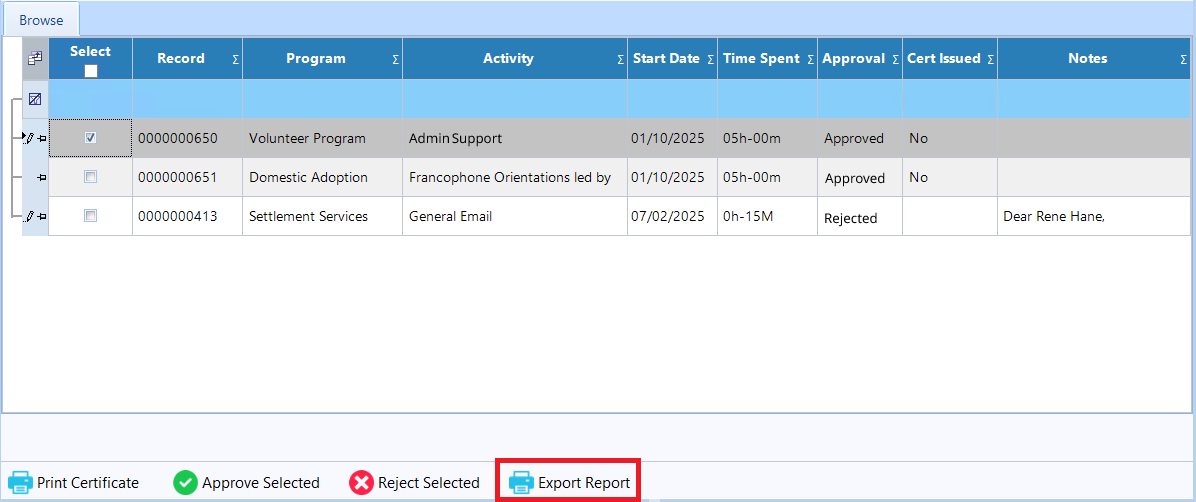Image resolution: width=1196 pixels, height=502 pixels.
Task: Pin the row for record 0000000413
Action: (41, 217)
